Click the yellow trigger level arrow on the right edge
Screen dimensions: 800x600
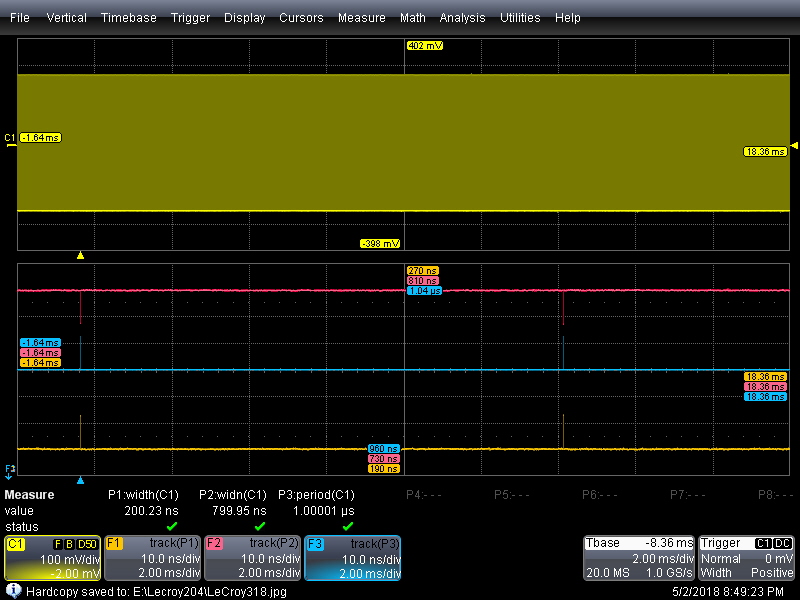click(x=794, y=146)
